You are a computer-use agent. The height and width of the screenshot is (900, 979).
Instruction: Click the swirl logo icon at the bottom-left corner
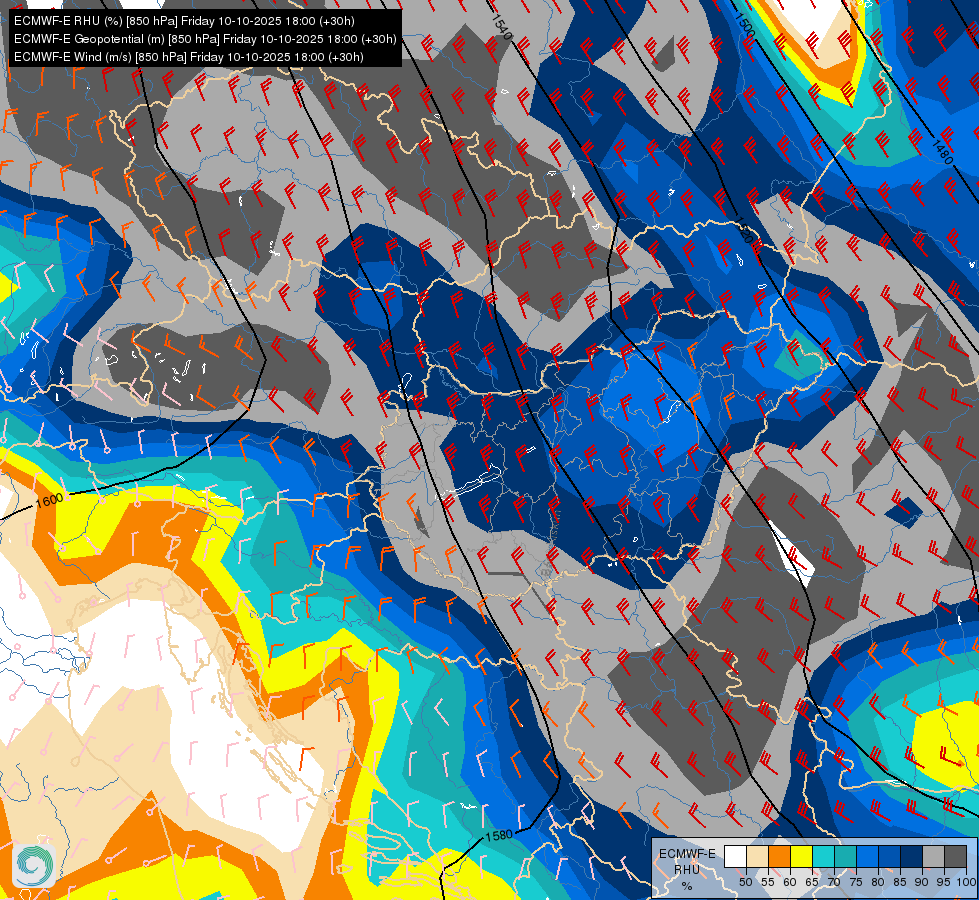pos(33,865)
